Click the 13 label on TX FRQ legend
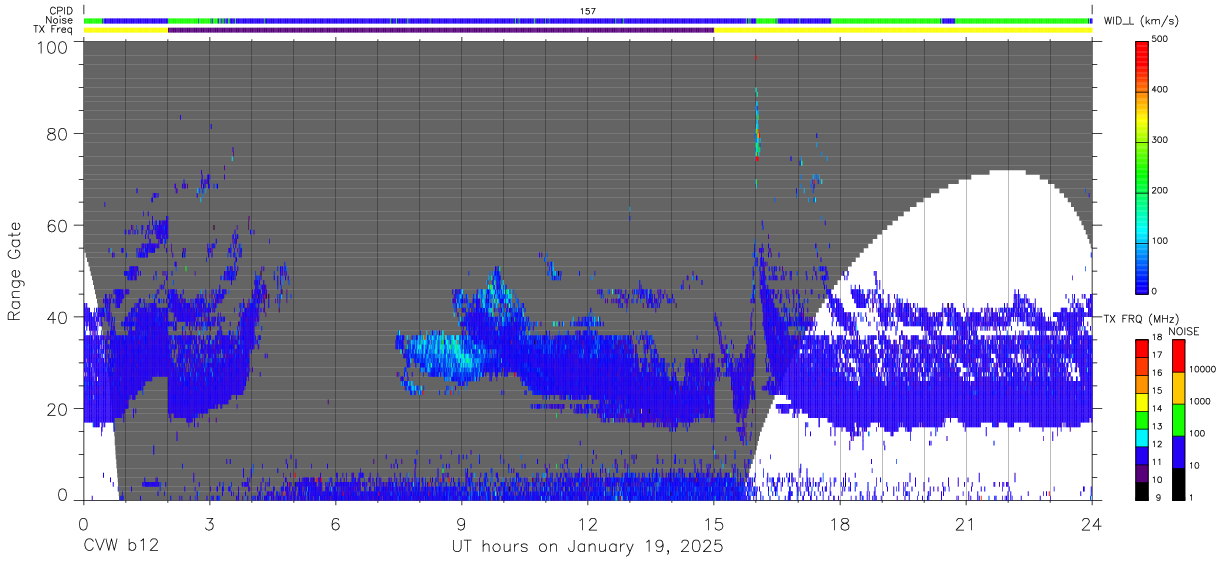Viewport: 1228px width, 567px height. (x=1156, y=426)
